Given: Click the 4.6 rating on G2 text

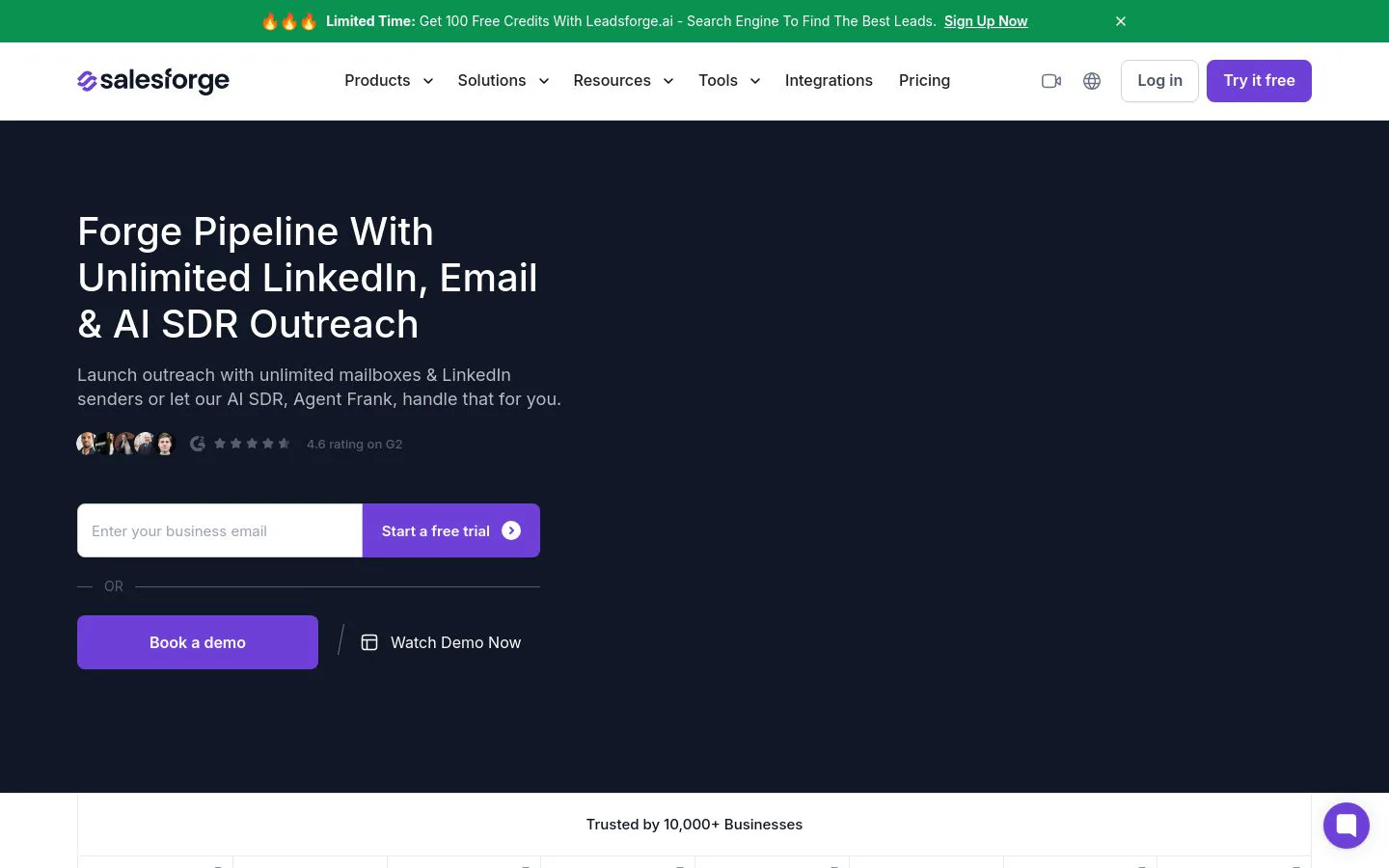Looking at the screenshot, I should point(354,444).
